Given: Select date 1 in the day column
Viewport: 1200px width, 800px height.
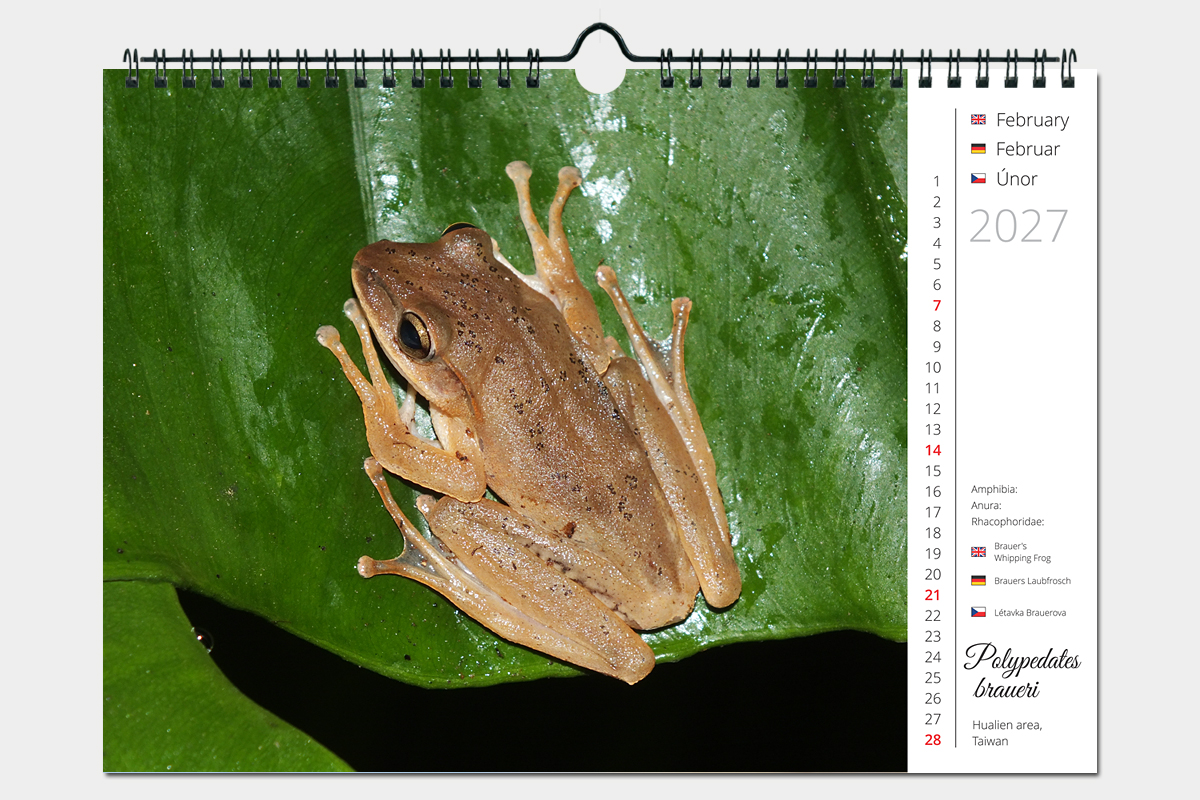Looking at the screenshot, I should pos(937,182).
